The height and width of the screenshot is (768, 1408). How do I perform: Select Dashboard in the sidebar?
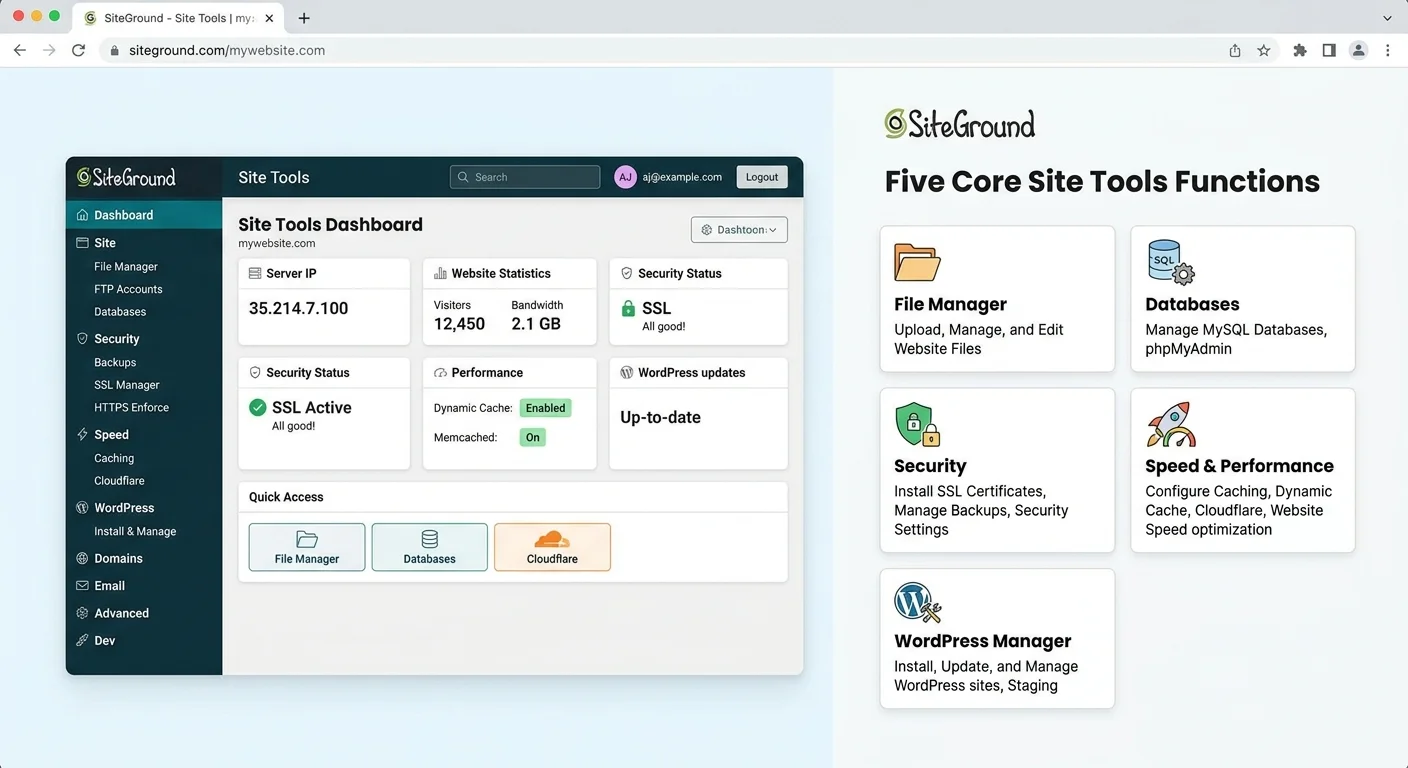tap(123, 215)
